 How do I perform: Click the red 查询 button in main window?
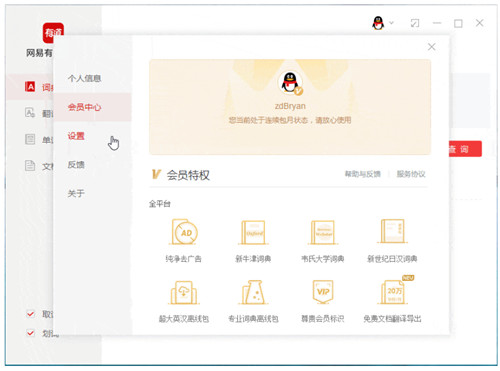pyautogui.click(x=465, y=149)
